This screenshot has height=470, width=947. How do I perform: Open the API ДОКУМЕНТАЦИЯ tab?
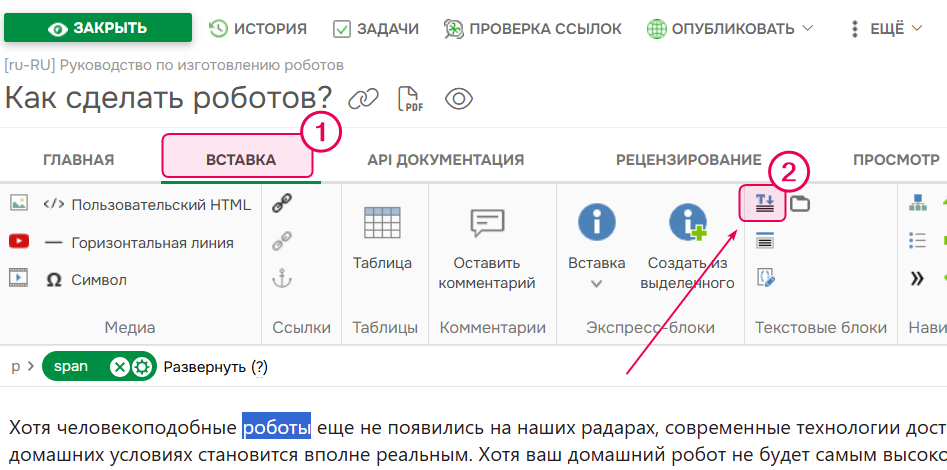(x=446, y=160)
